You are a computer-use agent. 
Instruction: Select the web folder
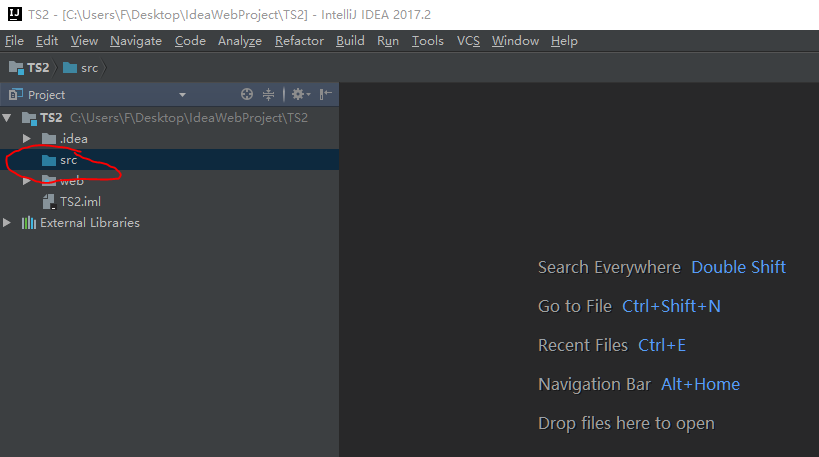[169, 181]
